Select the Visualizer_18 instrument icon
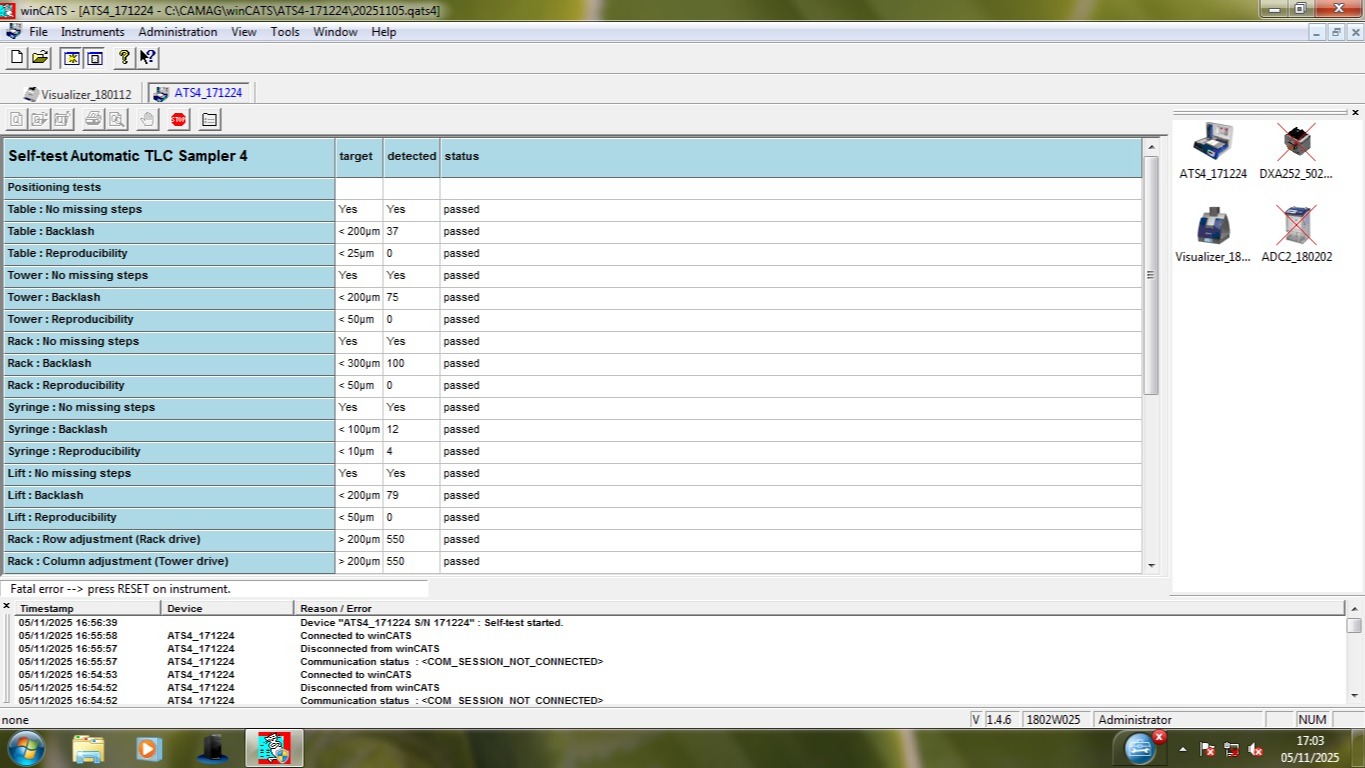The width and height of the screenshot is (1365, 768). coord(1211,225)
